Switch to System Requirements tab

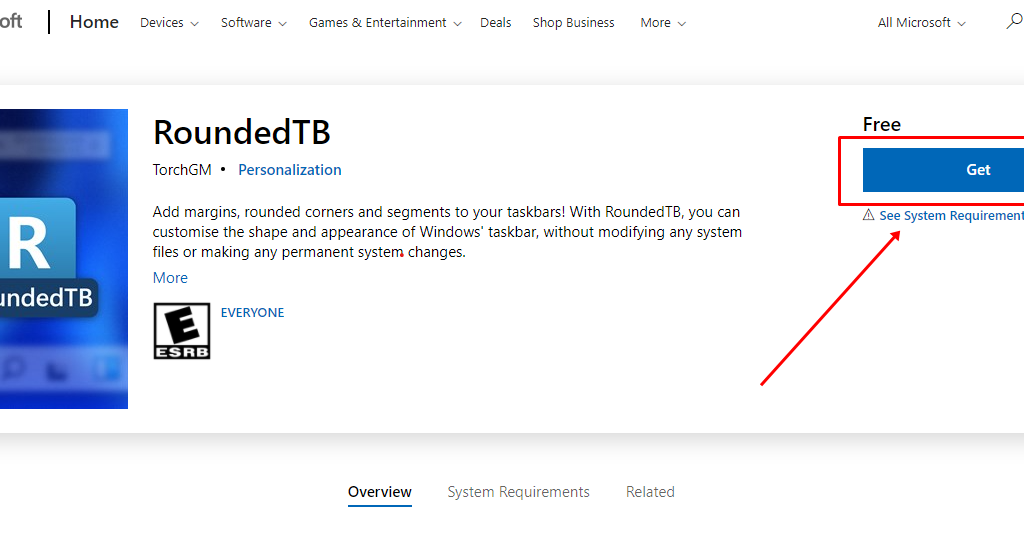[518, 492]
